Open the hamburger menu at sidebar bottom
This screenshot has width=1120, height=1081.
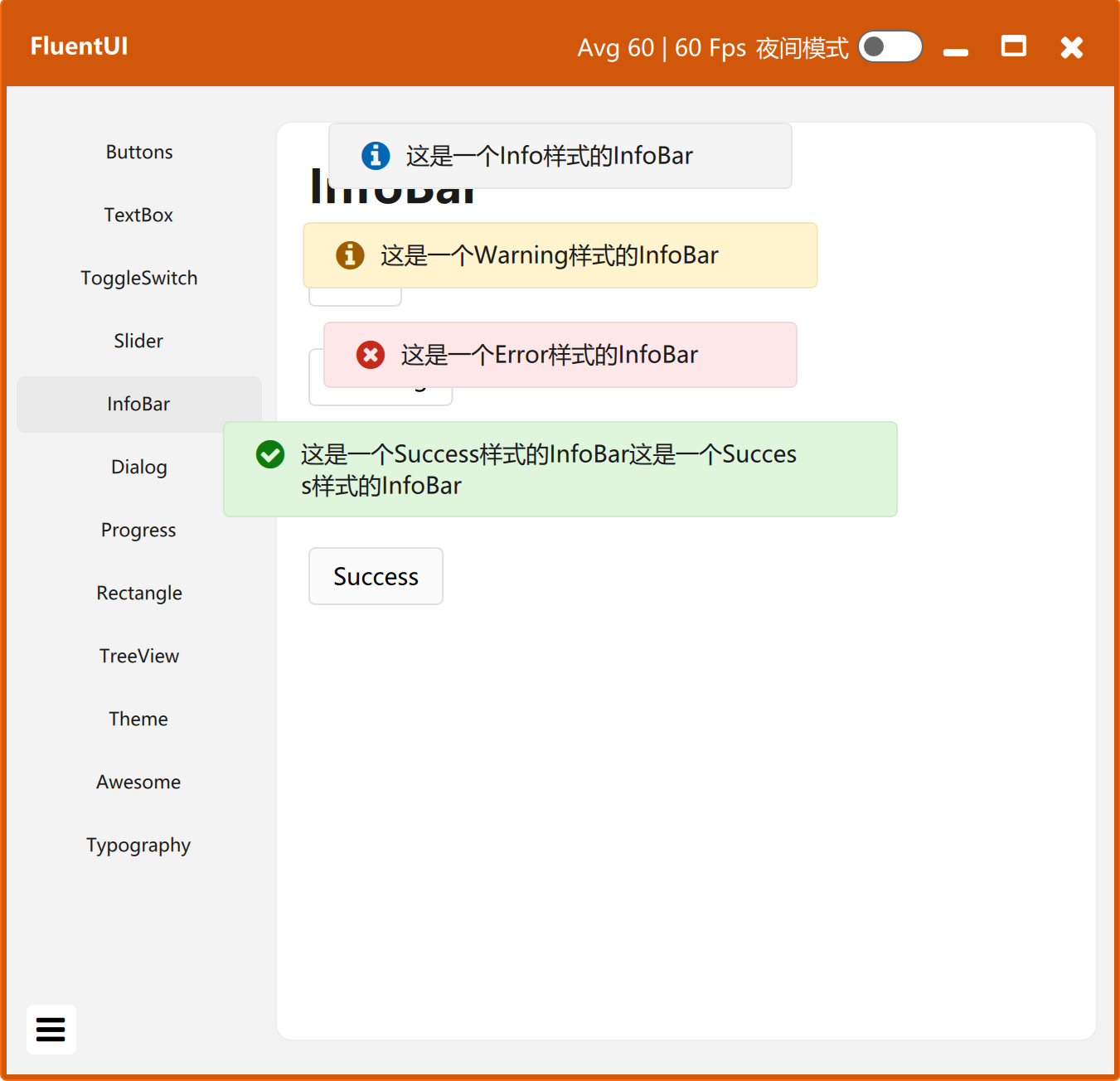coord(51,1030)
